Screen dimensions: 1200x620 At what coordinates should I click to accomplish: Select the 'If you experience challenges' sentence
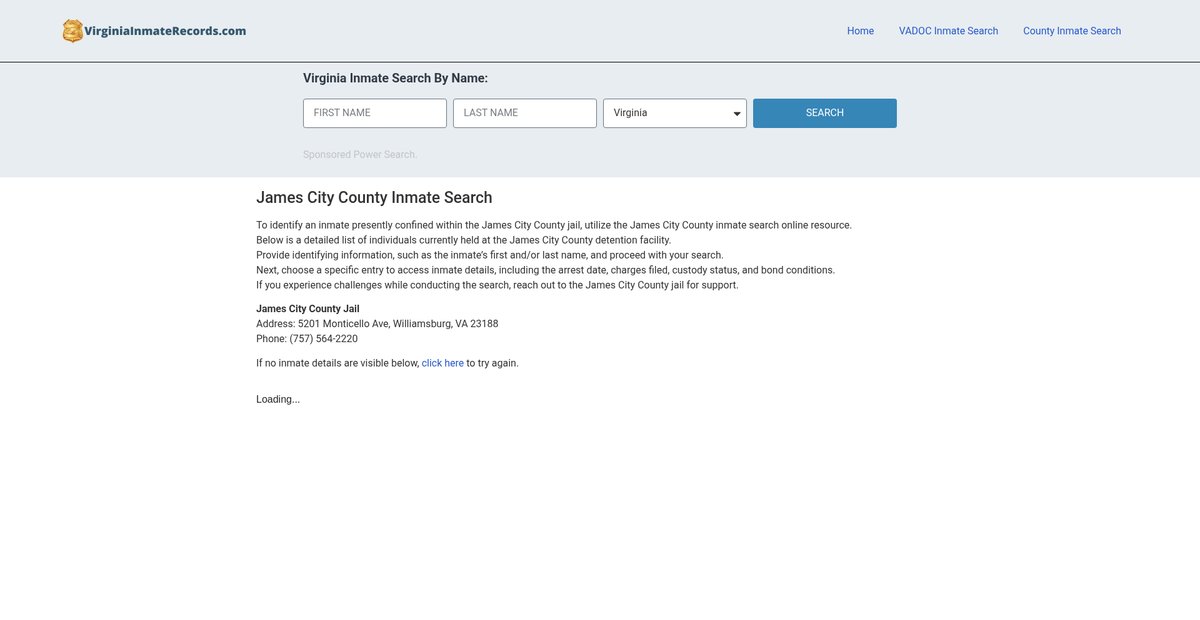pos(497,285)
